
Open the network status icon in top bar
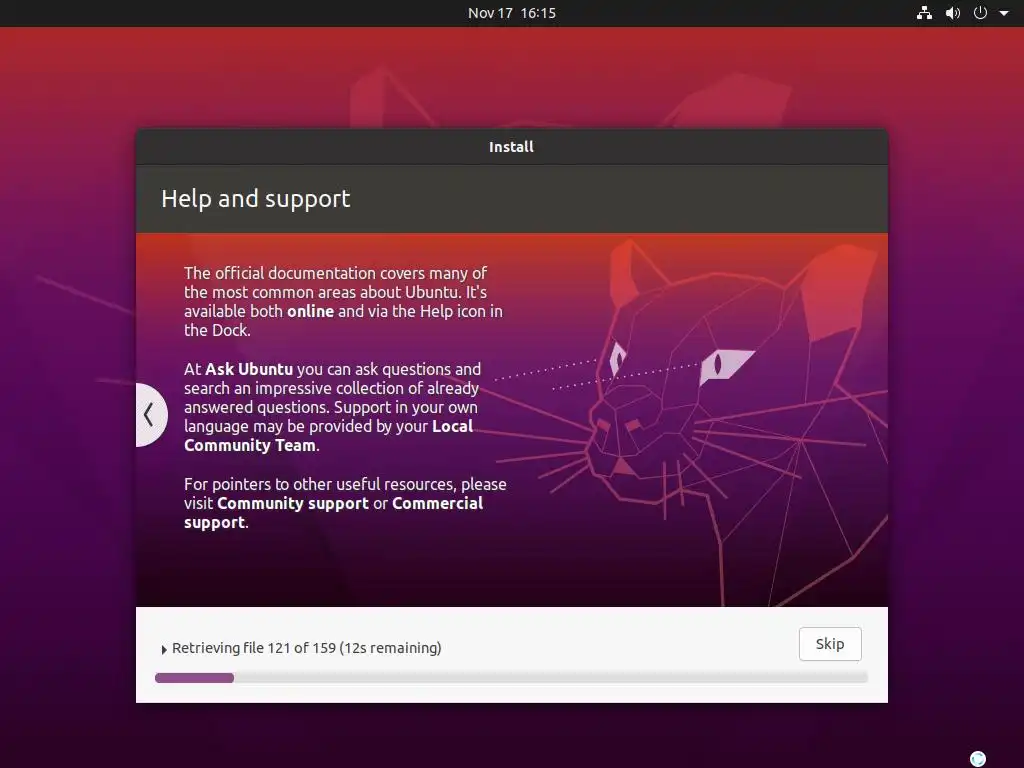(924, 13)
